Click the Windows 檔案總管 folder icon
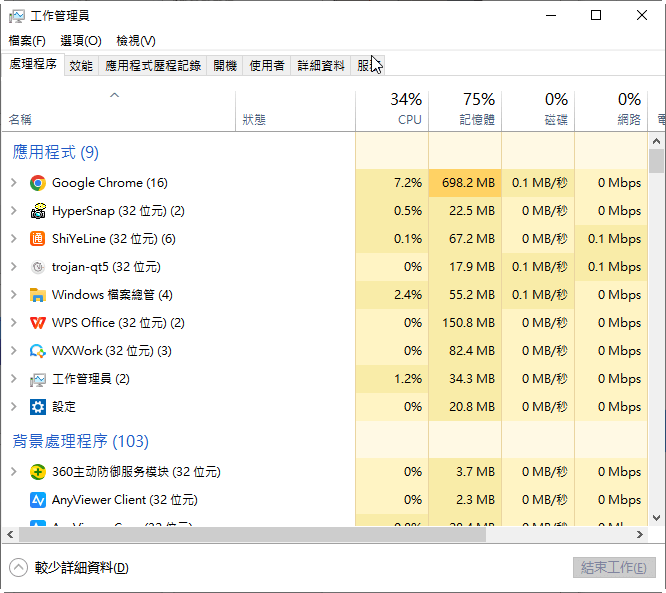The height and width of the screenshot is (593, 666). click(38, 295)
